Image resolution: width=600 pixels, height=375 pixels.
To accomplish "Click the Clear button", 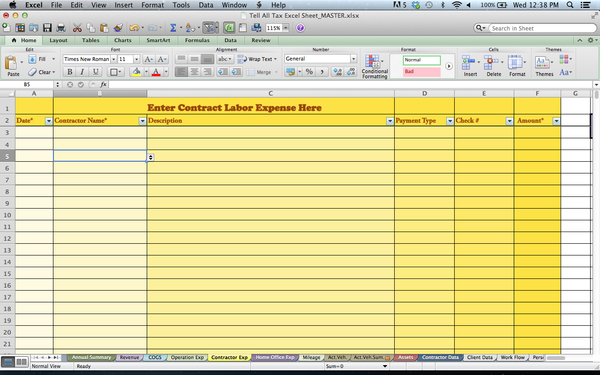I will pos(42,72).
